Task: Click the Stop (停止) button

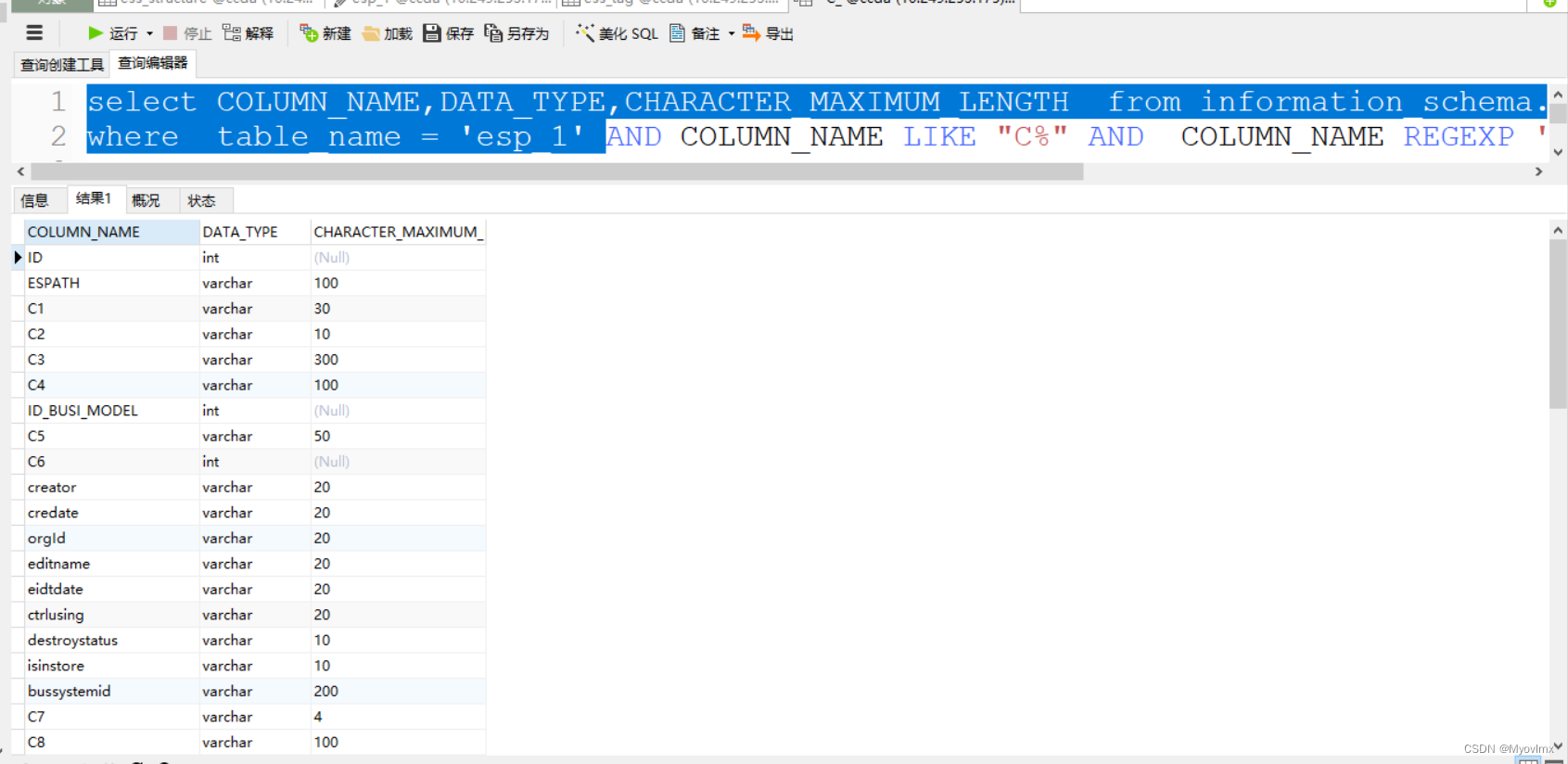Action: pyautogui.click(x=187, y=33)
